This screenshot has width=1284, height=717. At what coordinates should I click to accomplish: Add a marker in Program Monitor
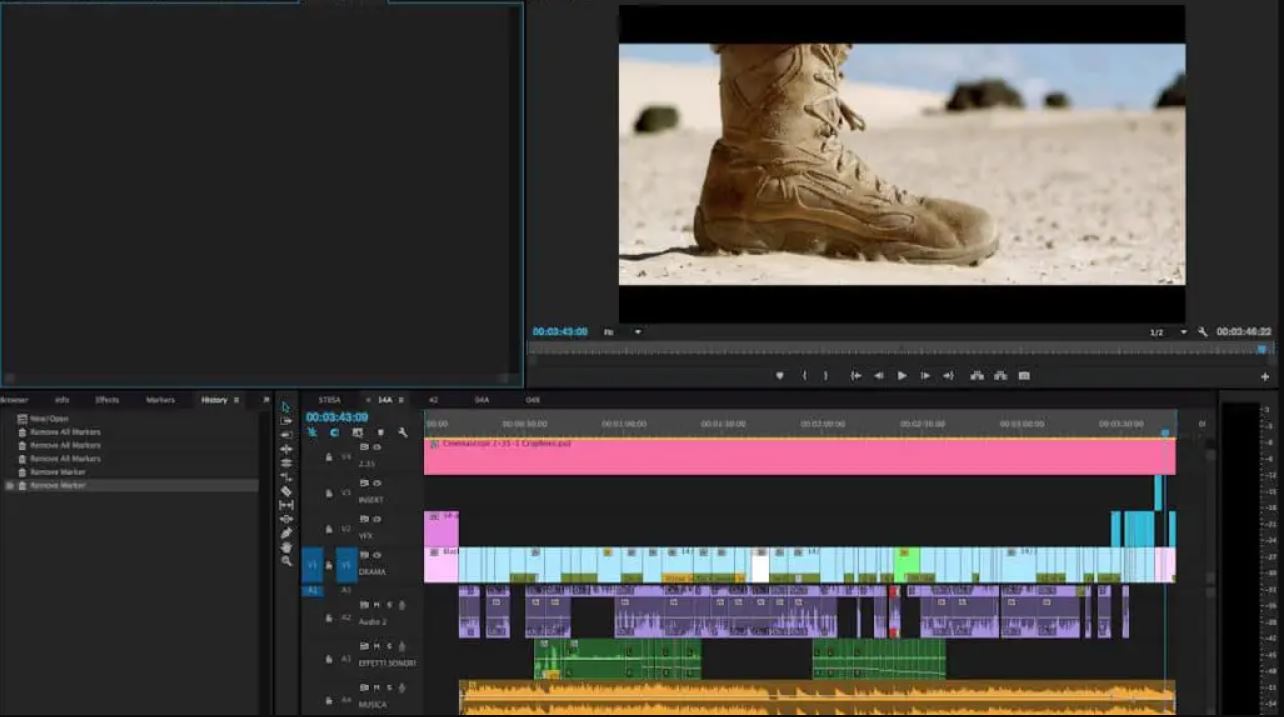[780, 376]
